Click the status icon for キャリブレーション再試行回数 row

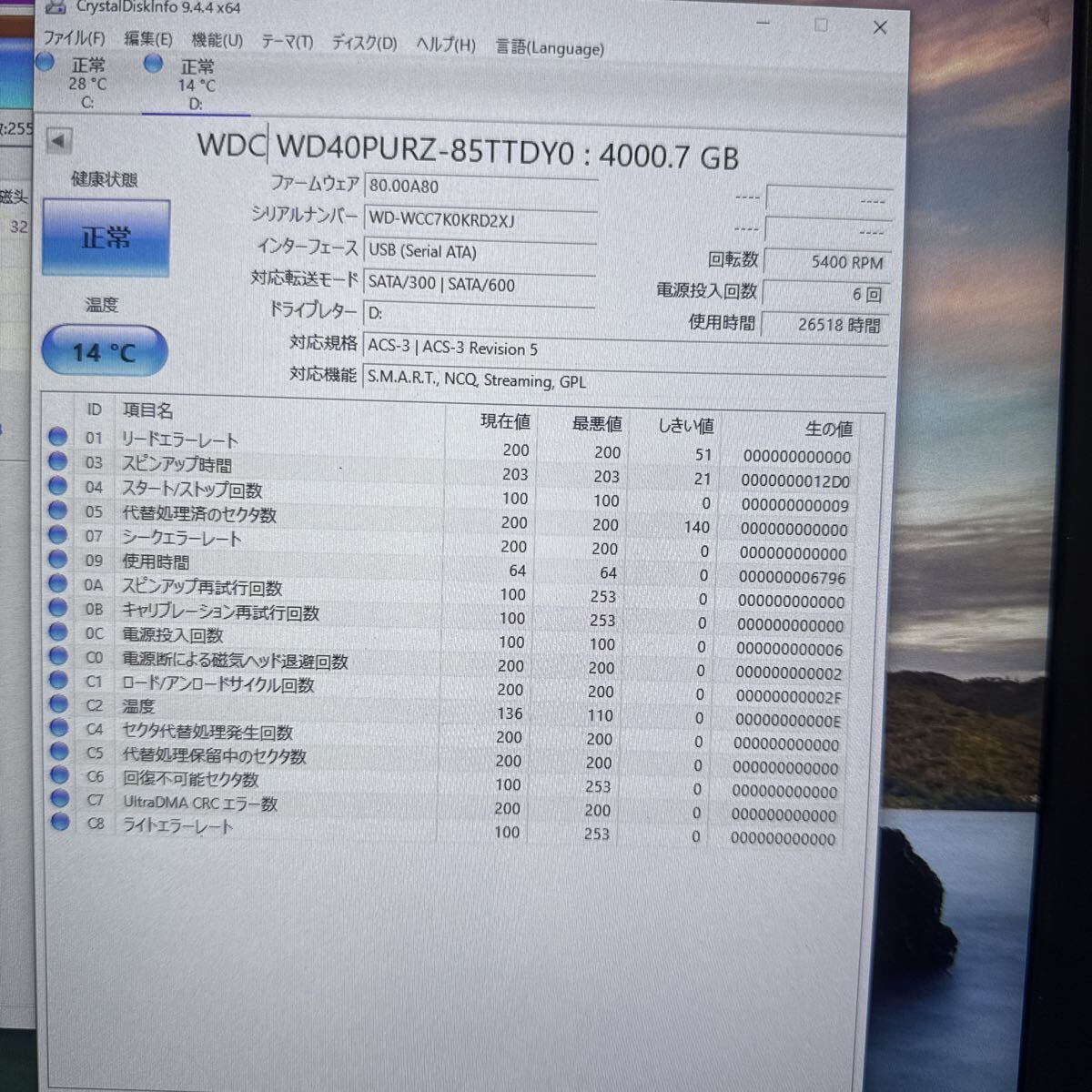coord(58,608)
